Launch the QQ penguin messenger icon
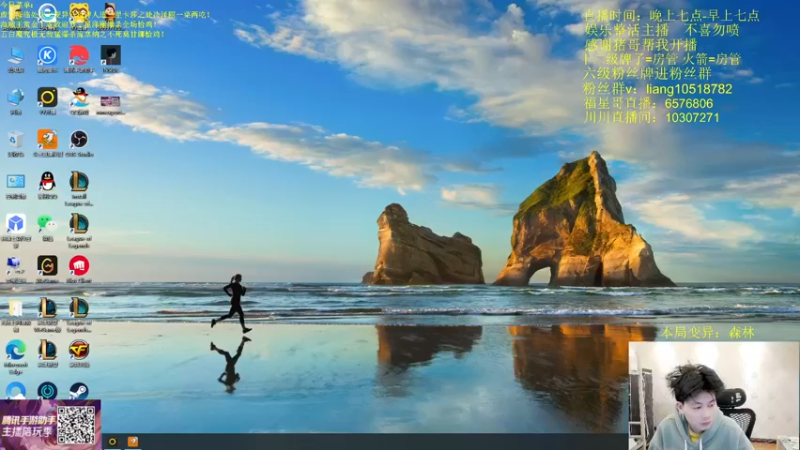This screenshot has height=450, width=800. [x=47, y=182]
